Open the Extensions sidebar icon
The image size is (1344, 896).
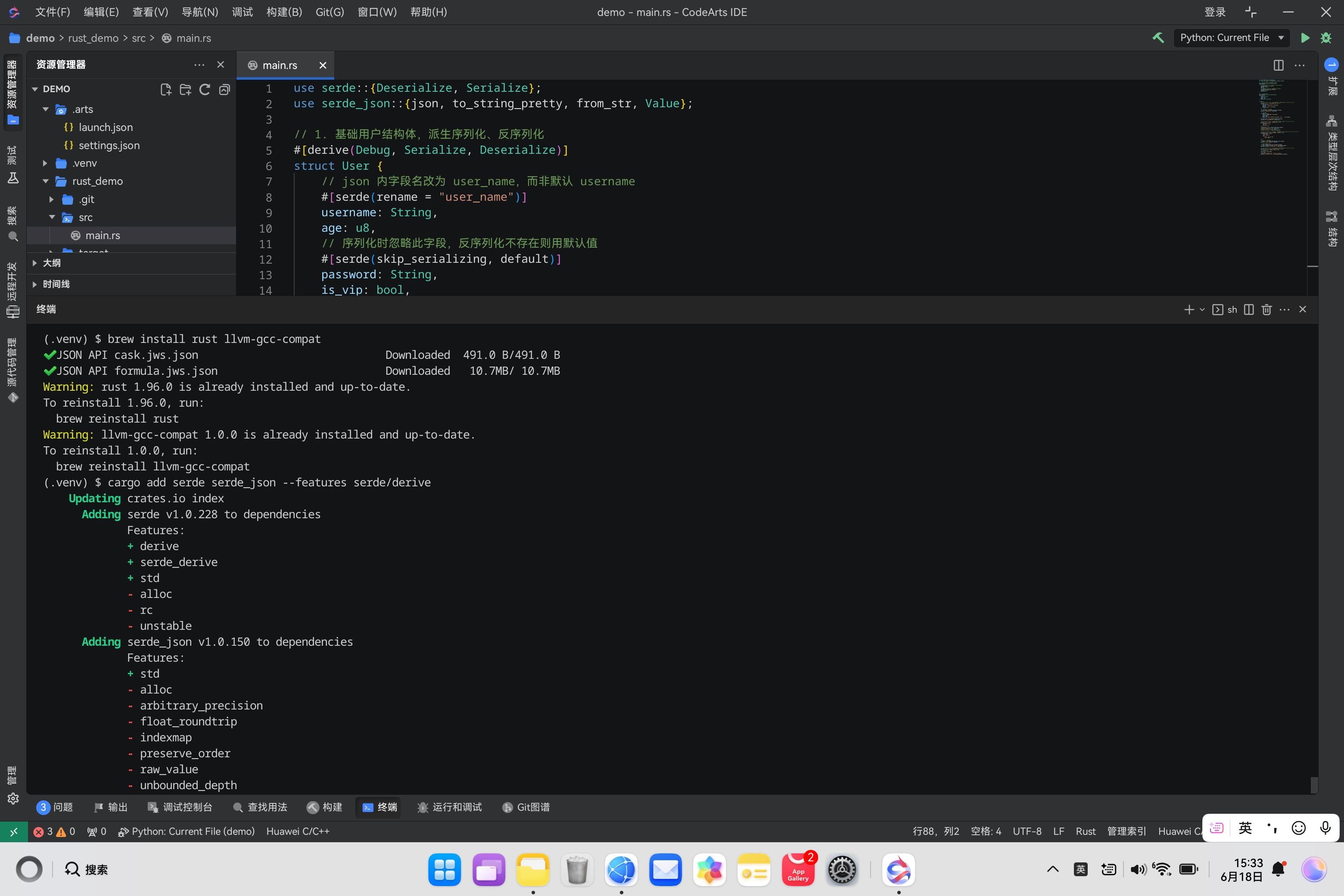pyautogui.click(x=1332, y=77)
